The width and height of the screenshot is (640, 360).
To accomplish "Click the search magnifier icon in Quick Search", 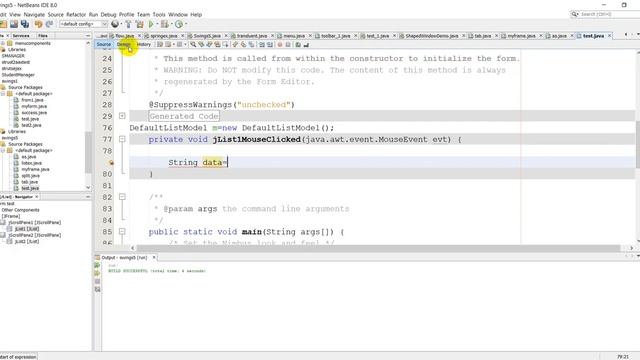I will [574, 14].
